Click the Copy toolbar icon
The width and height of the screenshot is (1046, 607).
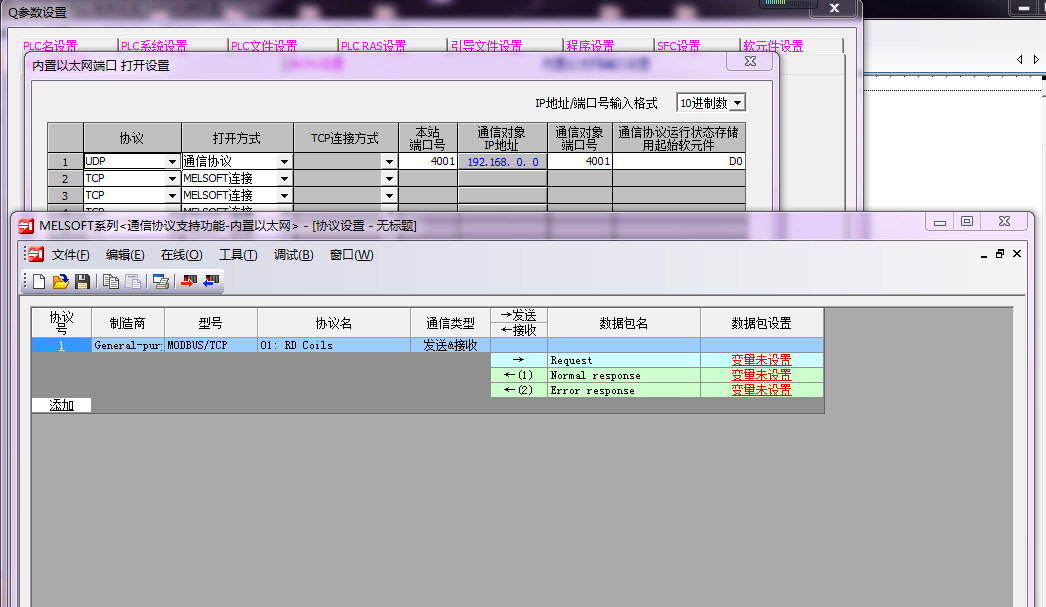(111, 282)
